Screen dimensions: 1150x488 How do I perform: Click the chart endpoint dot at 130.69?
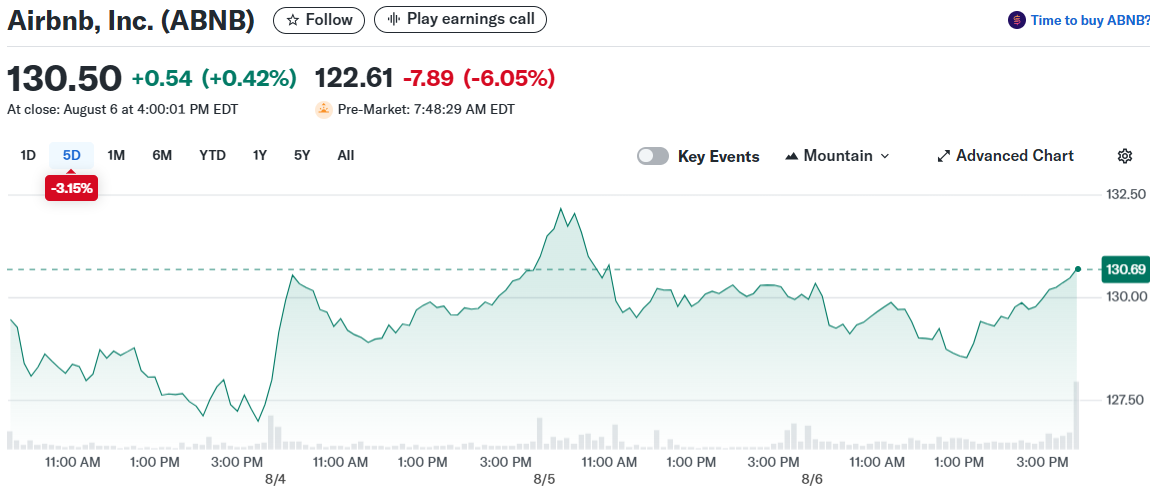click(1077, 269)
